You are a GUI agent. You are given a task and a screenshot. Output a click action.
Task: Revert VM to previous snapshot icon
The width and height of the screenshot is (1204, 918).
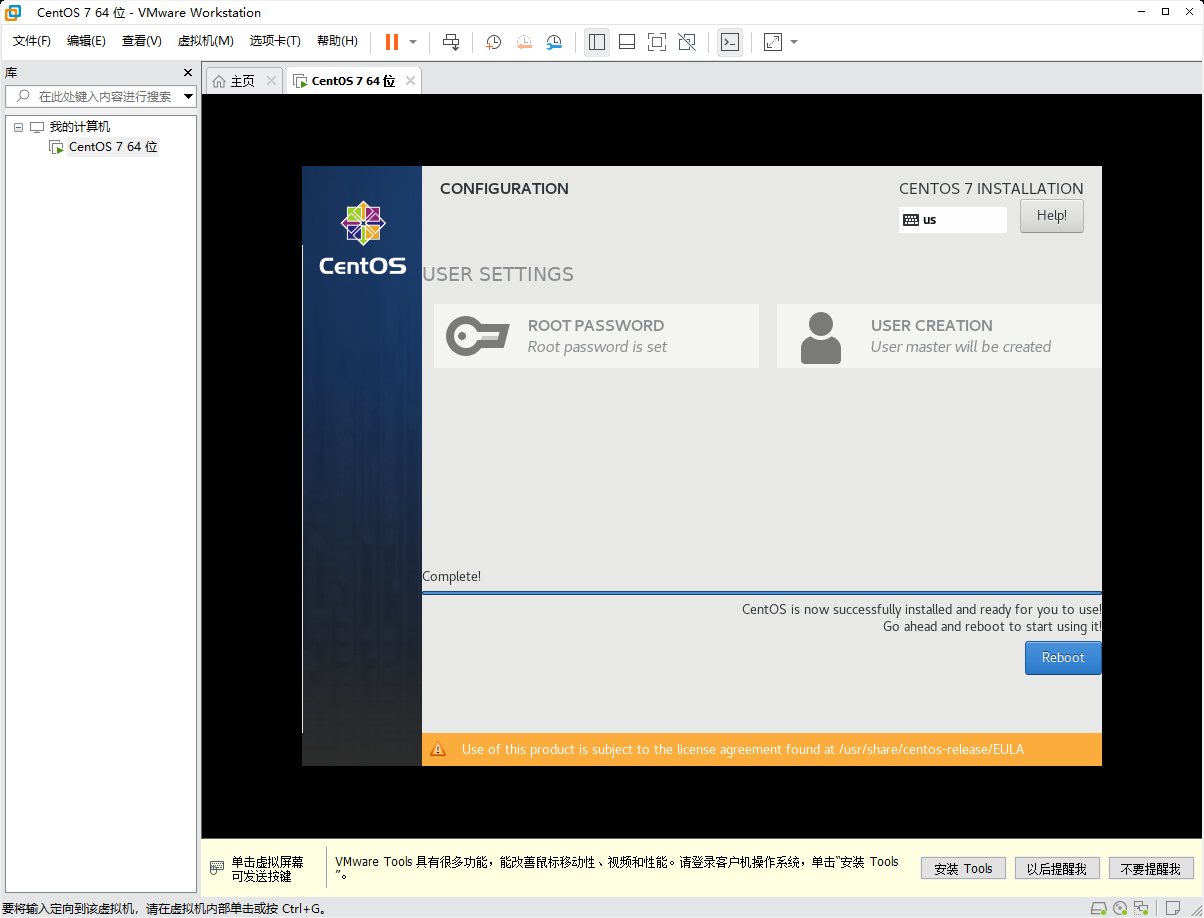click(524, 42)
